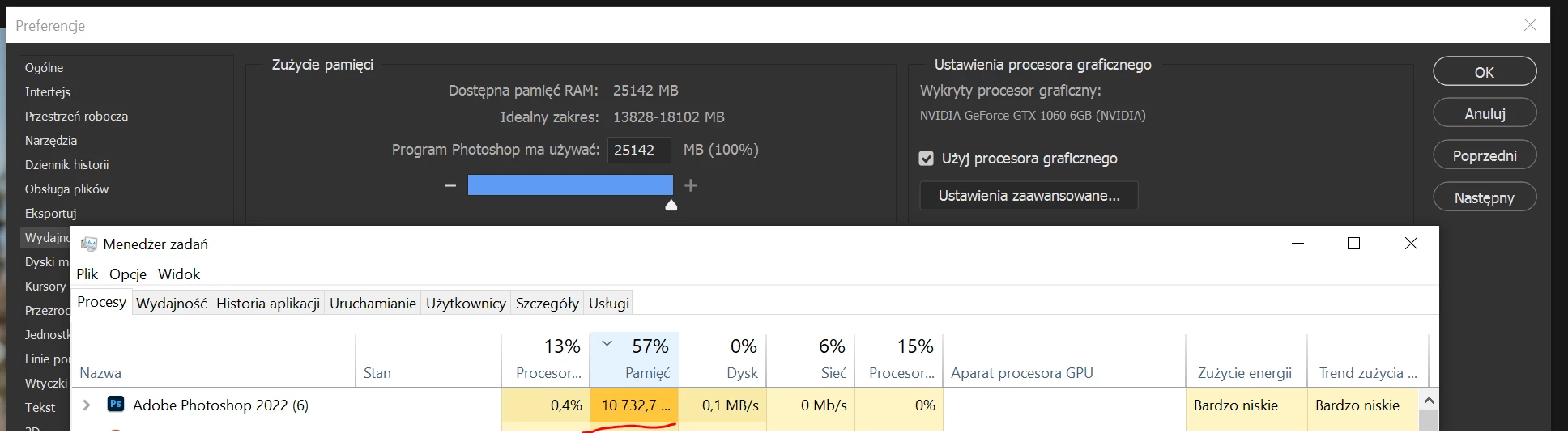Close the Menedżer zadań window
Screen dimensions: 1568x433
1411,244
